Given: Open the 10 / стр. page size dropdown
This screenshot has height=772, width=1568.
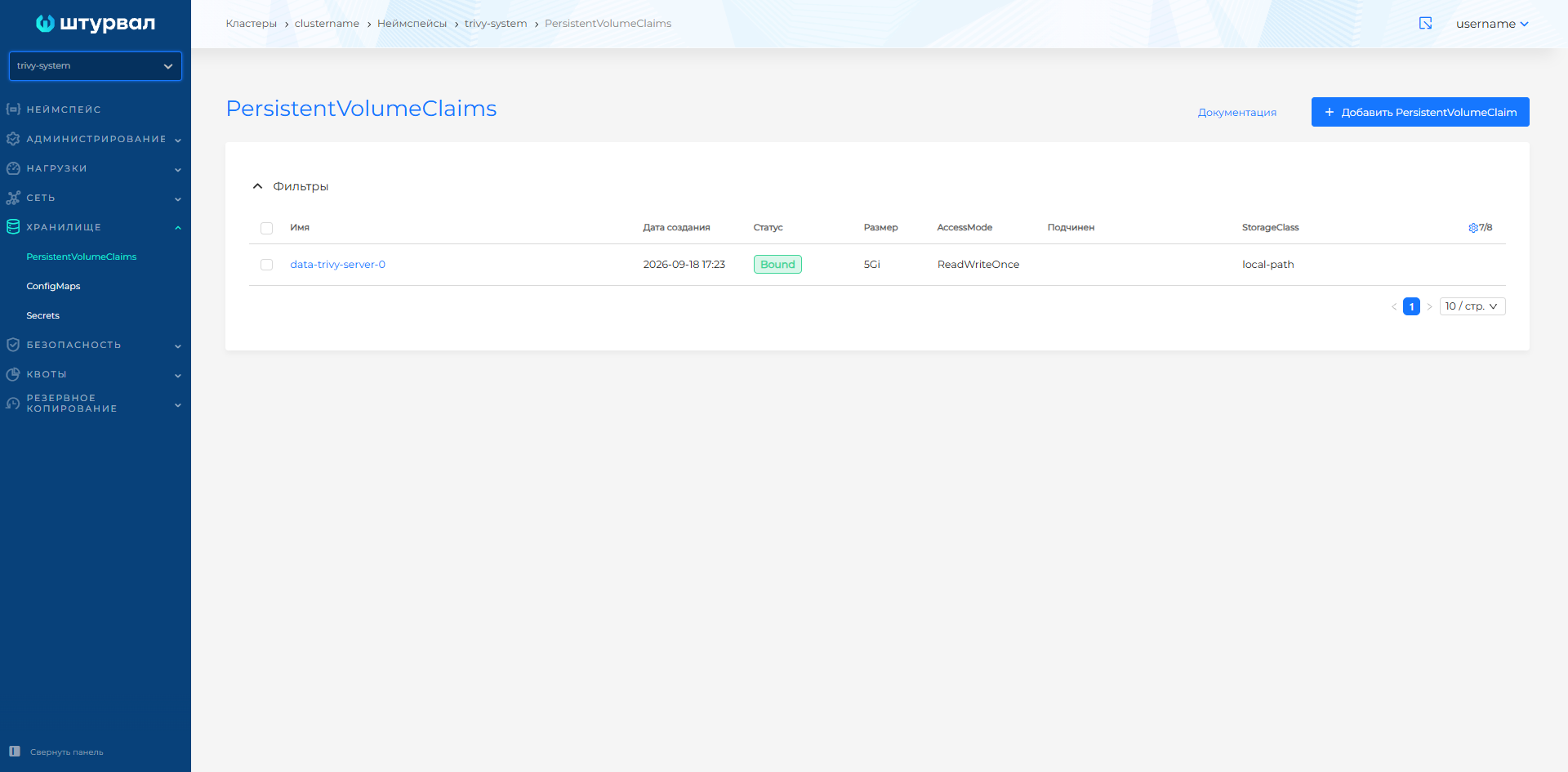Looking at the screenshot, I should point(1472,306).
